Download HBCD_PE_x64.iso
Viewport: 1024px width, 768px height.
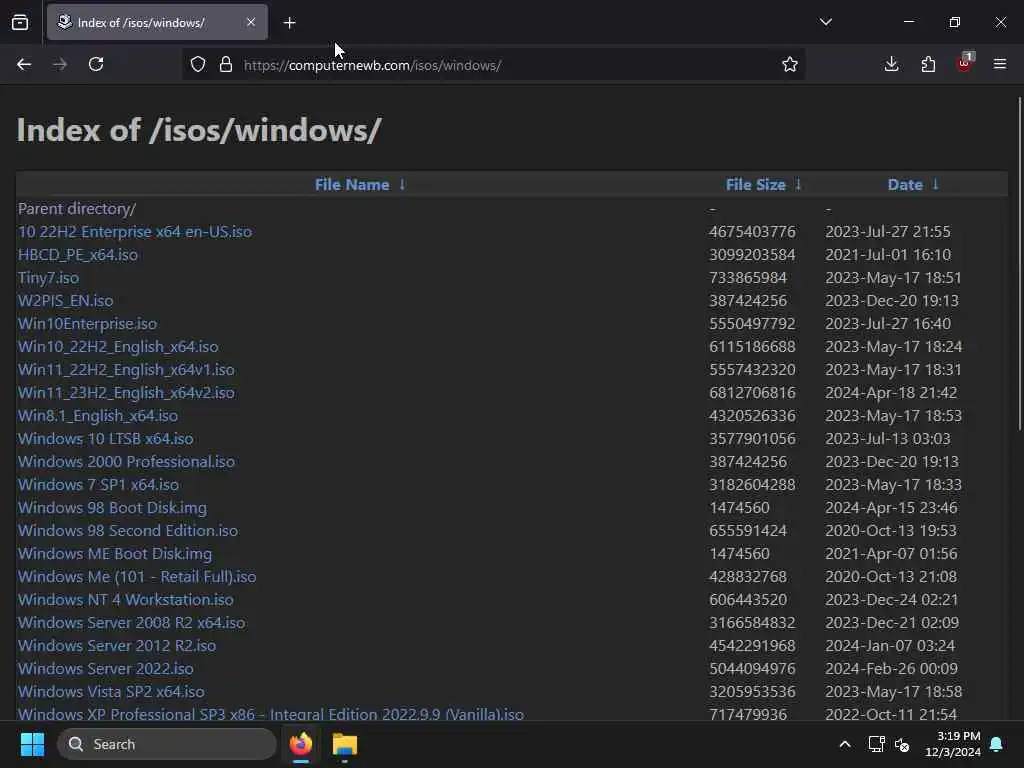78,255
